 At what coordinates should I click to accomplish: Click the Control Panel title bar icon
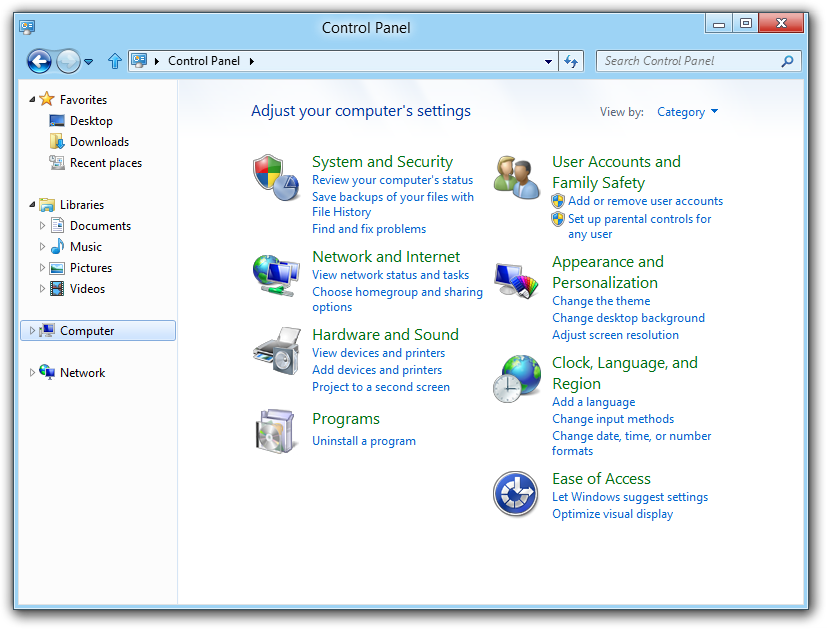[27, 26]
